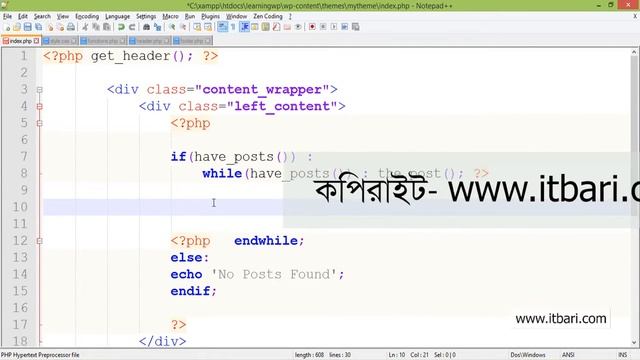Click the Print toolbar icon
Screen dimensions: 640x360
pos(71,27)
